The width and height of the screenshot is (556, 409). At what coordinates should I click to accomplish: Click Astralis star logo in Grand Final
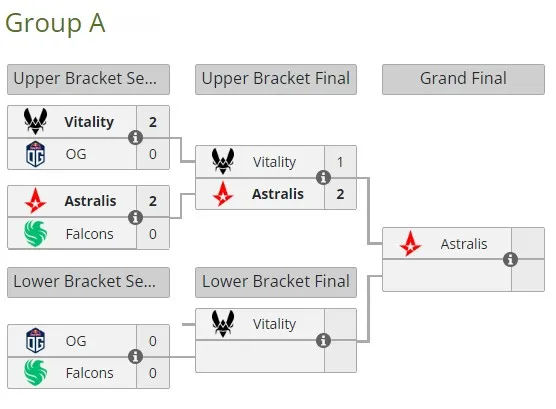(410, 244)
